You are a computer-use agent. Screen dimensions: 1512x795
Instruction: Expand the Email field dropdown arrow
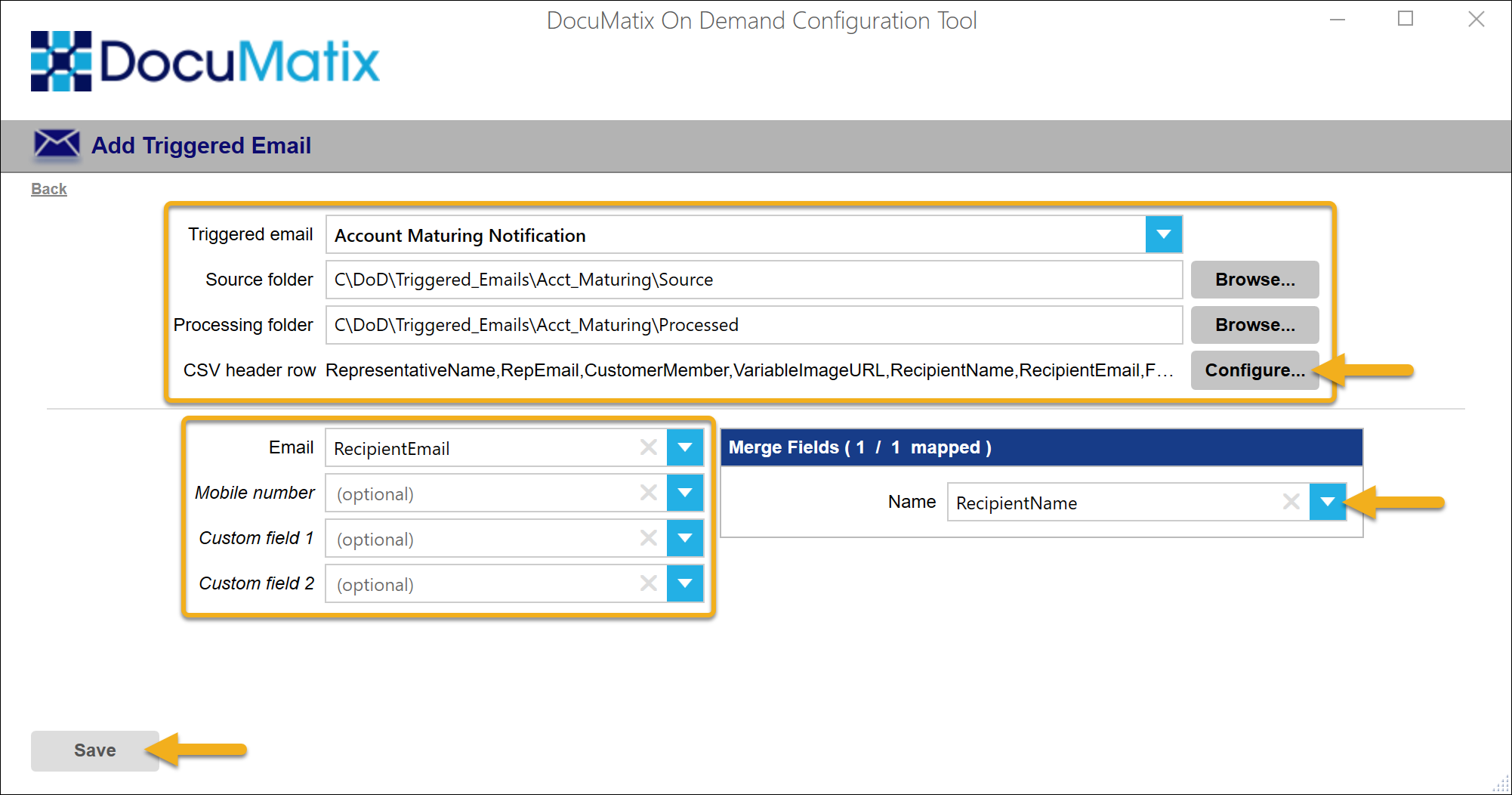coord(685,447)
